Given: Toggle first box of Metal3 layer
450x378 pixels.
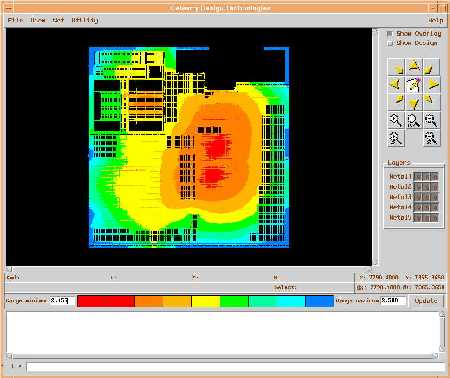Looking at the screenshot, I should [418, 197].
